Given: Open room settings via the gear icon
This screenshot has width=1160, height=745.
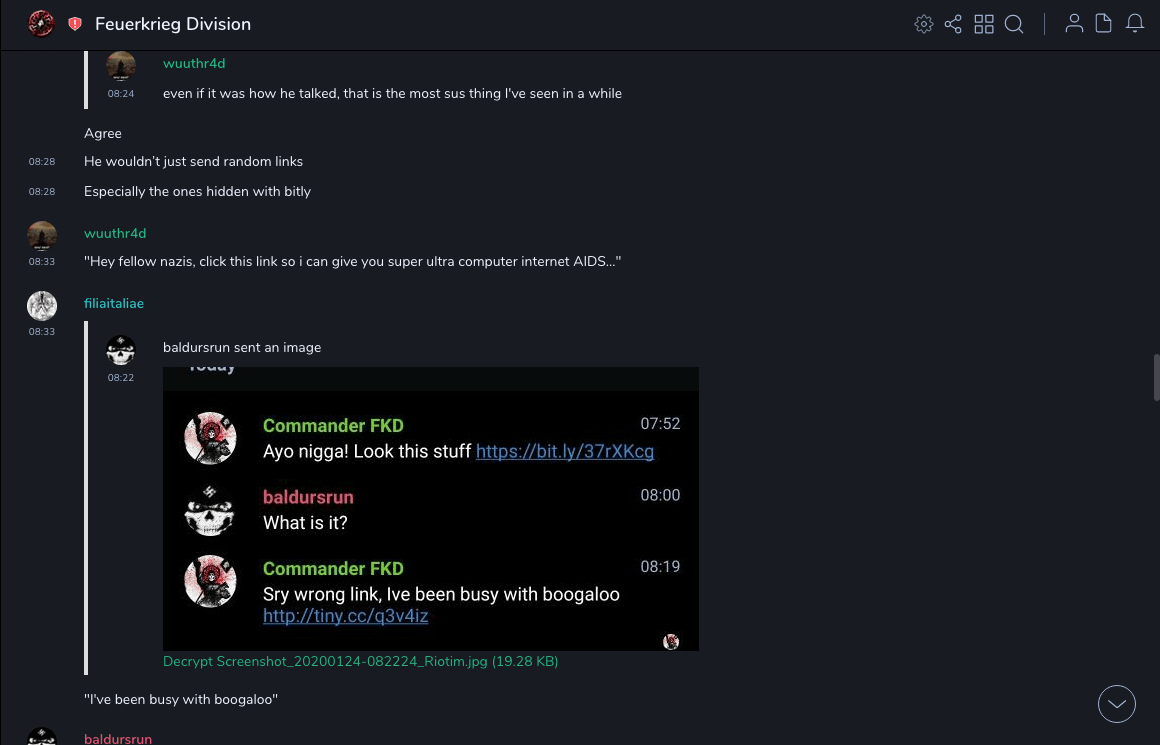Looking at the screenshot, I should 924,24.
